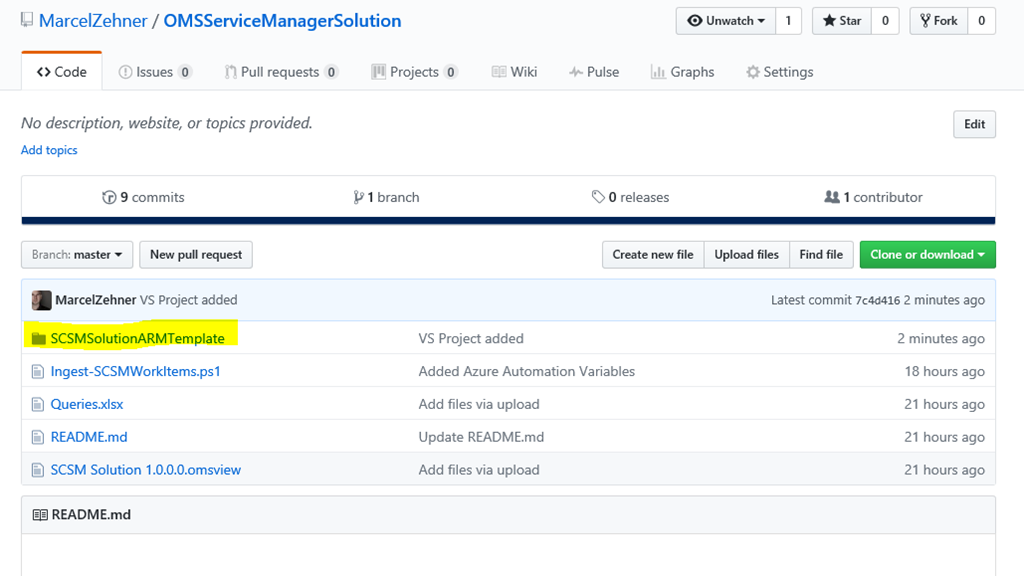Click the blue language bar
Image resolution: width=1024 pixels, height=576 pixels.
tap(508, 221)
